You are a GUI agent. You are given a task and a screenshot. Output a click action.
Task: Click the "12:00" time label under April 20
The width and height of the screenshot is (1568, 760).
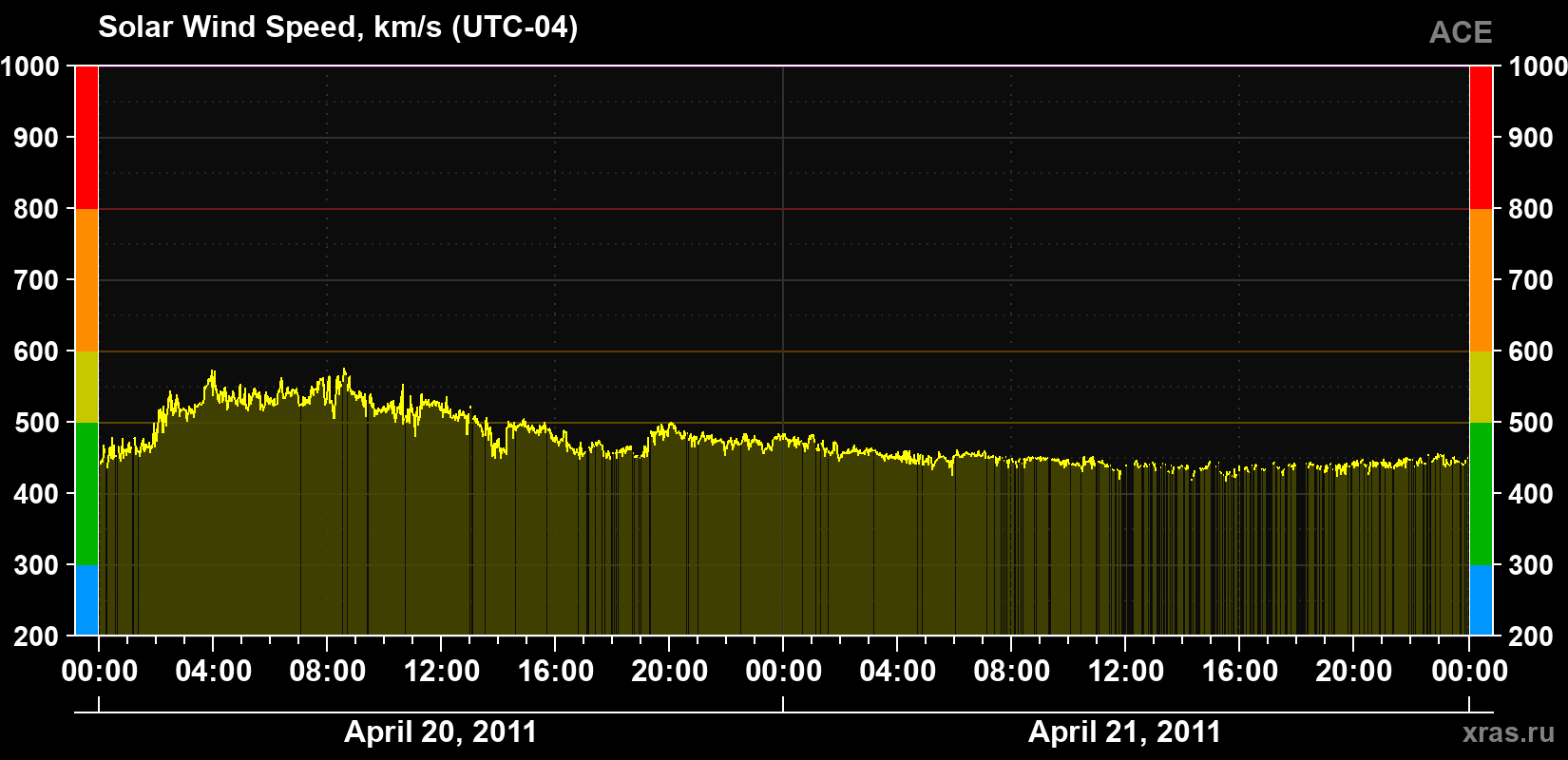coord(442,672)
